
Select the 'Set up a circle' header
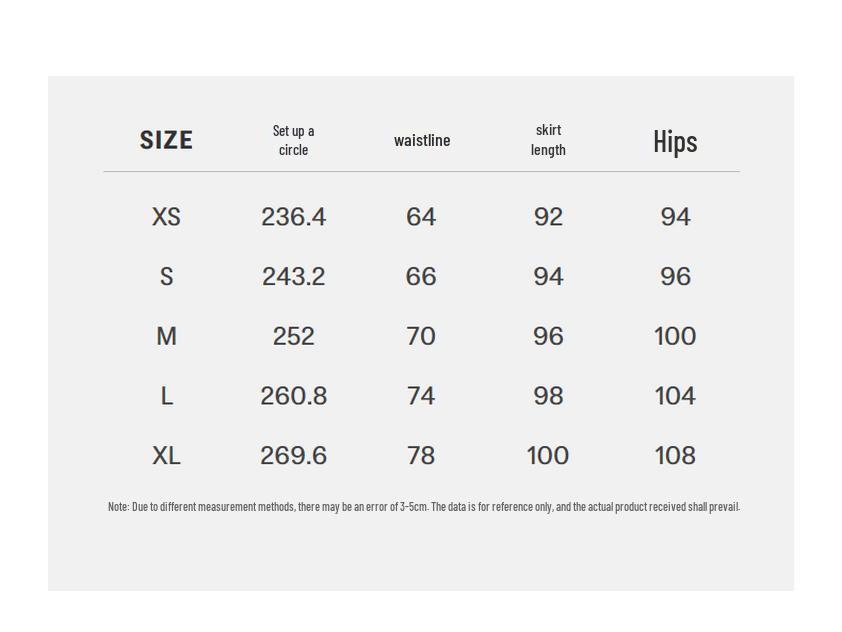293,140
